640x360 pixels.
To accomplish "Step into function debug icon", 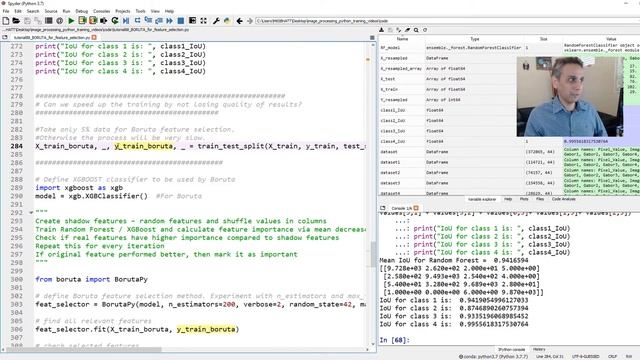I will tap(148, 21).
